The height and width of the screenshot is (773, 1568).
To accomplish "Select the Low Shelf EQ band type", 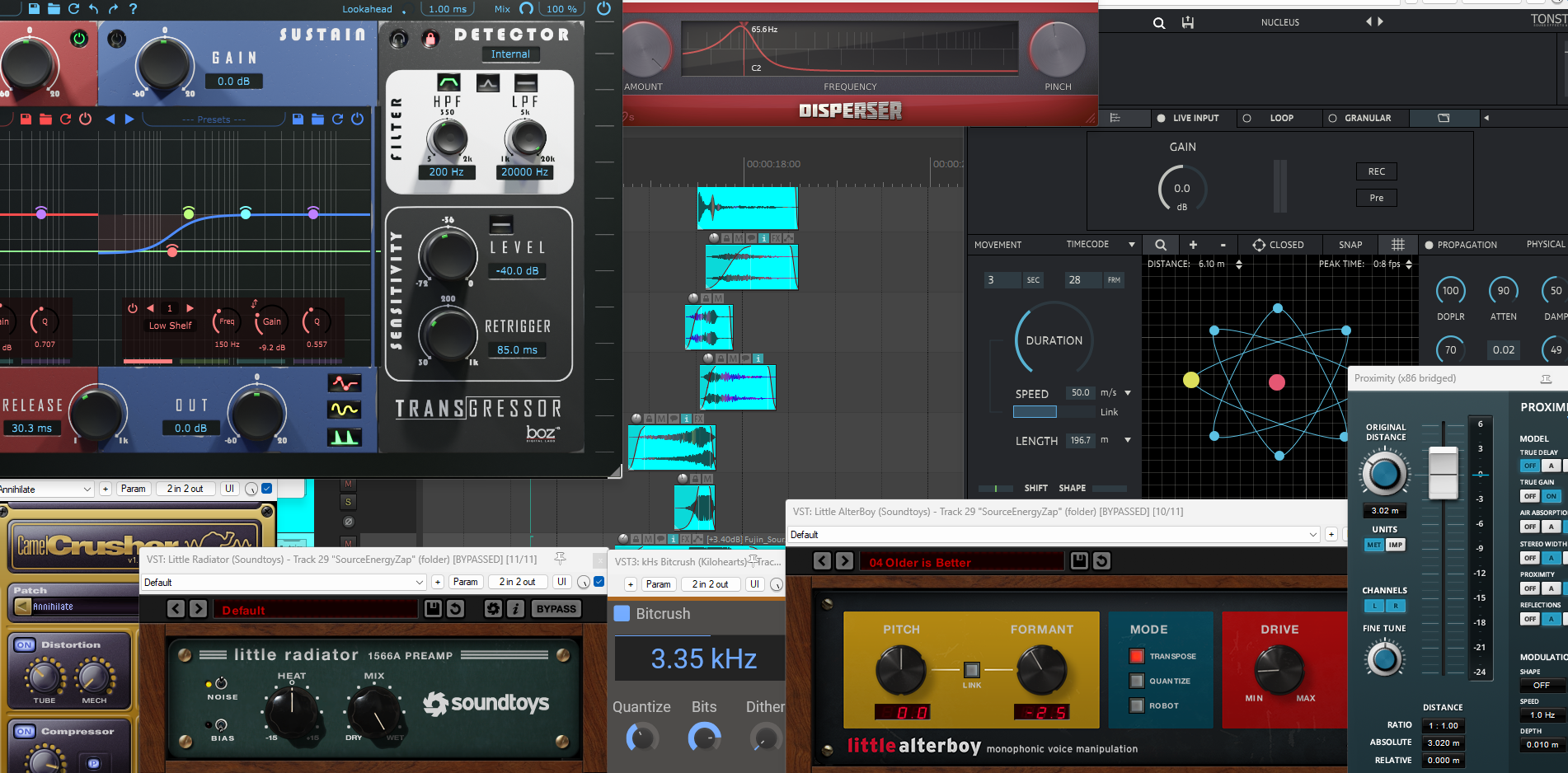I will 170,326.
